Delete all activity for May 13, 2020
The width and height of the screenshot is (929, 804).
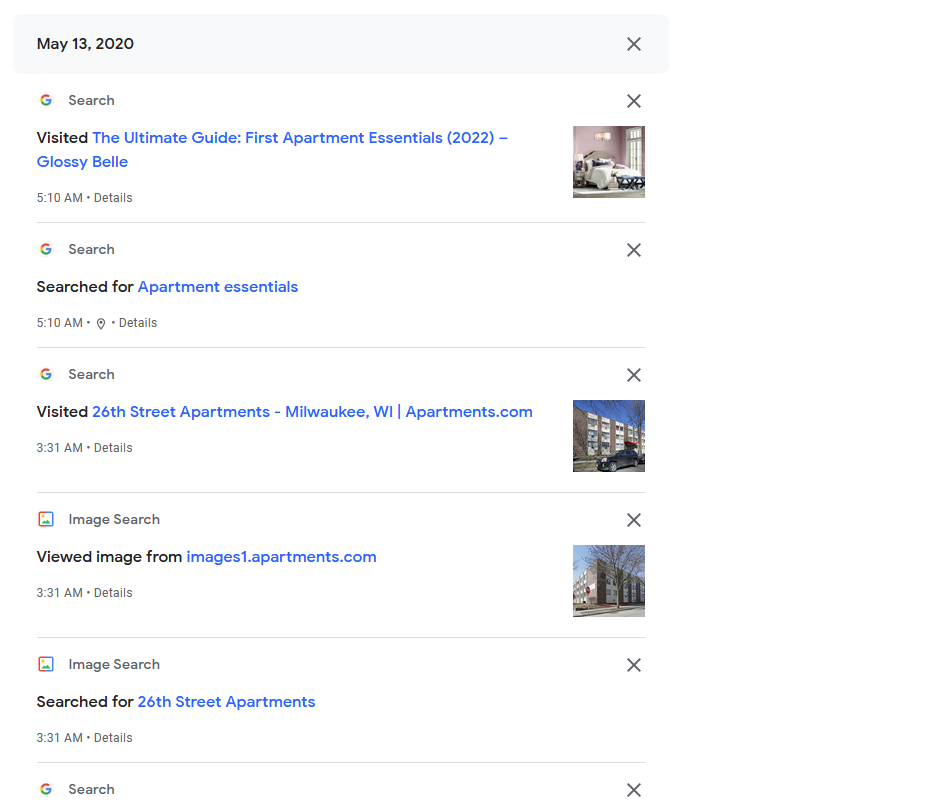click(633, 44)
